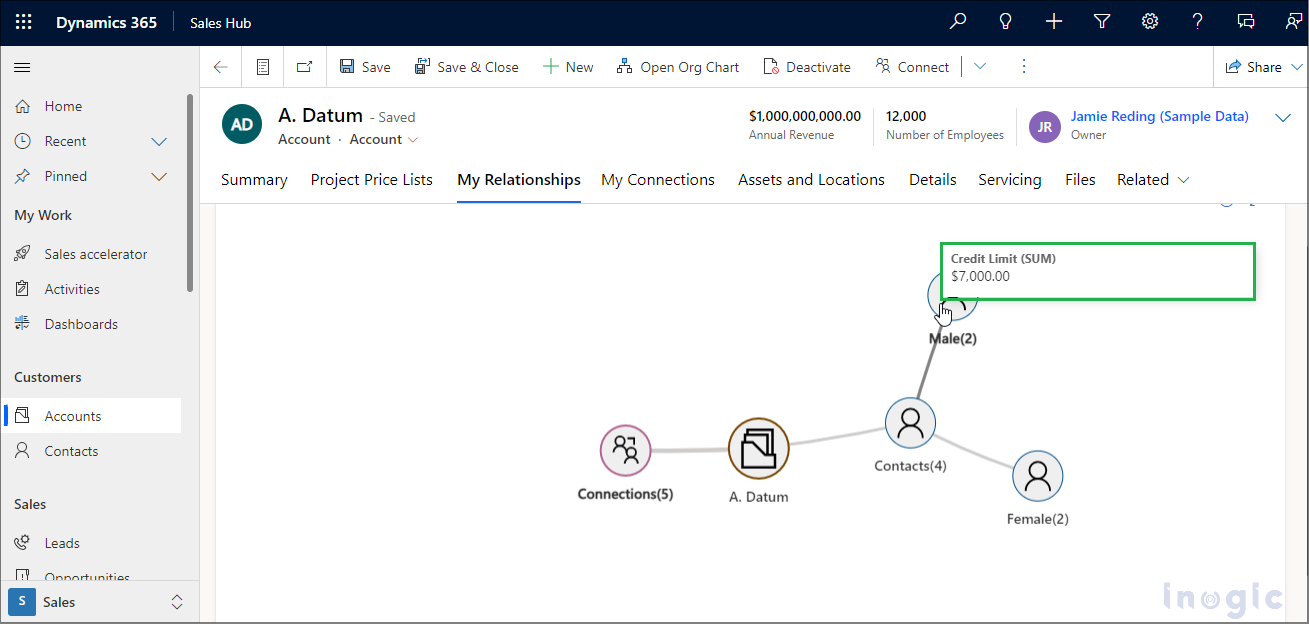This screenshot has width=1309, height=624.
Task: Click Deactivate in command bar
Action: point(807,67)
